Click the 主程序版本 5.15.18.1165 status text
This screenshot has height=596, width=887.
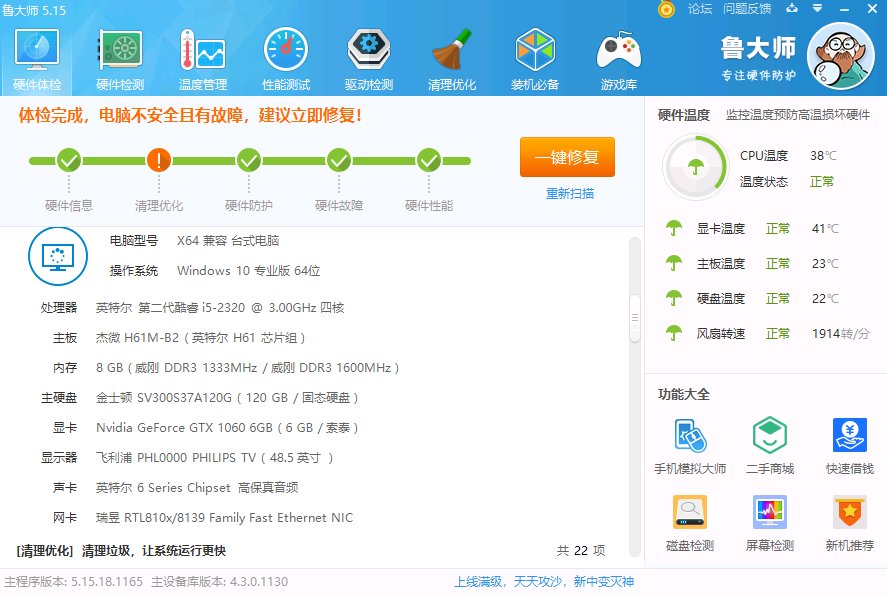click(x=74, y=582)
